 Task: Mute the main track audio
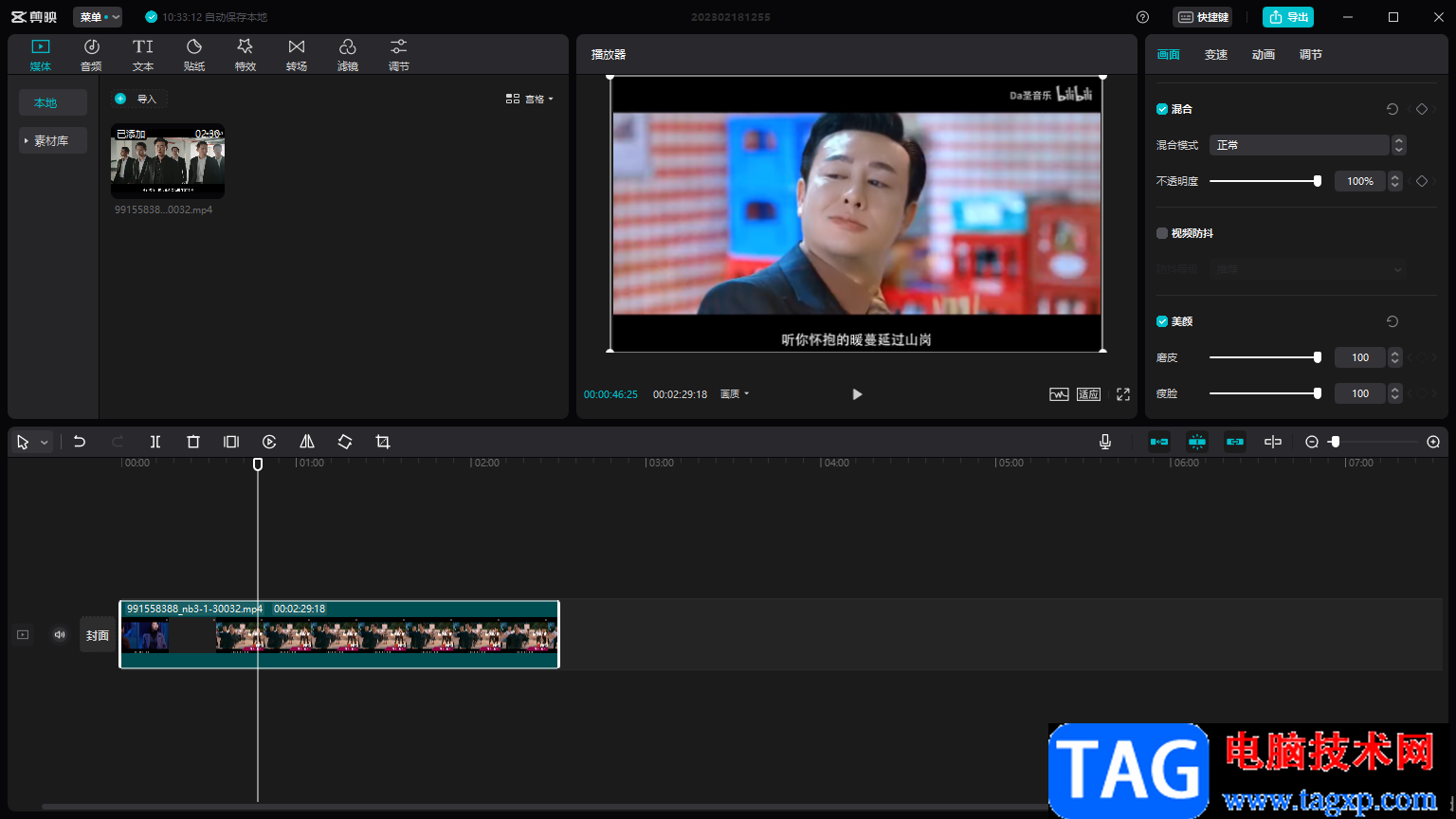coord(60,635)
